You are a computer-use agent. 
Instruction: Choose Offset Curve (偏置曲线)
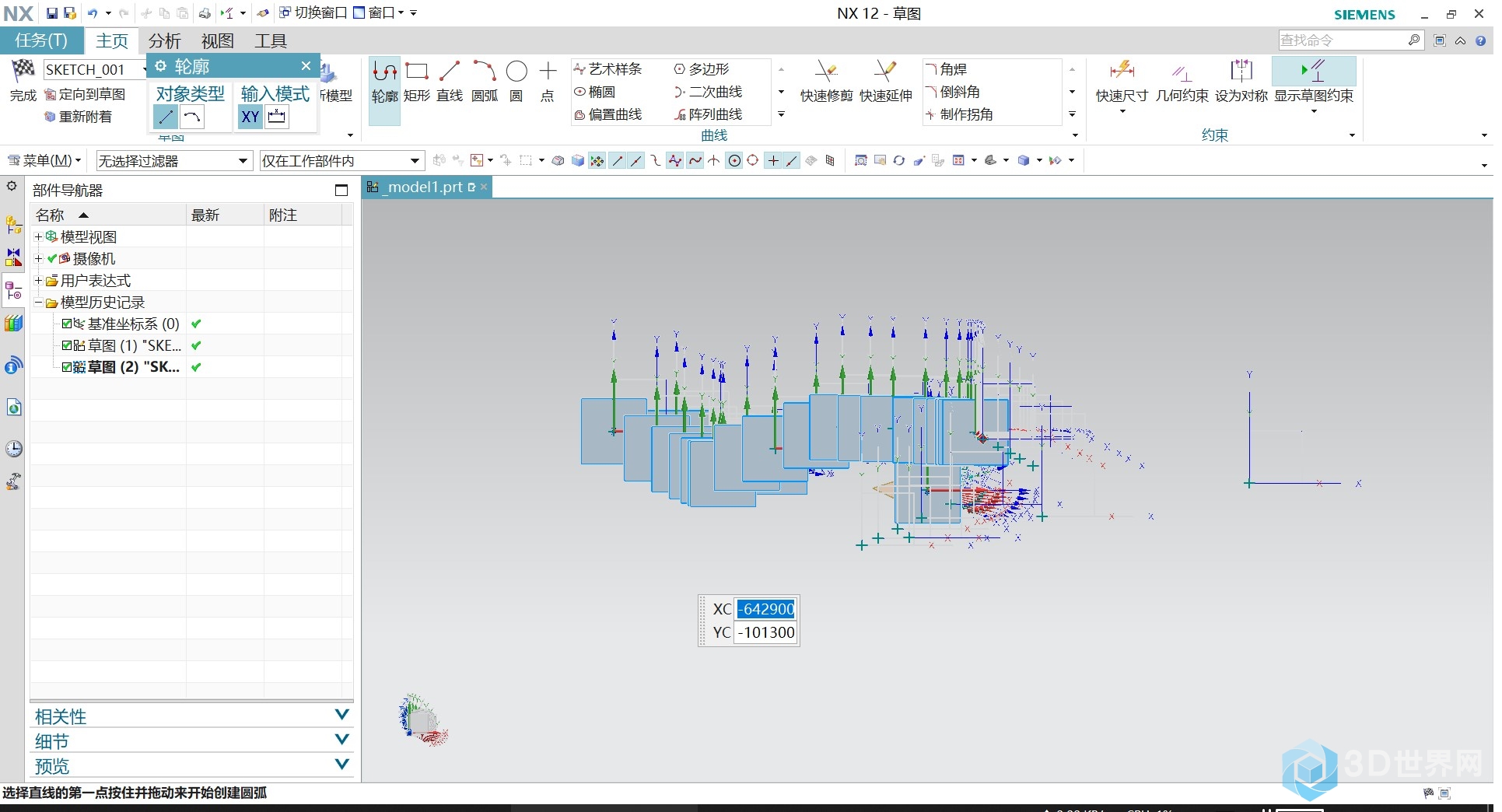point(607,114)
